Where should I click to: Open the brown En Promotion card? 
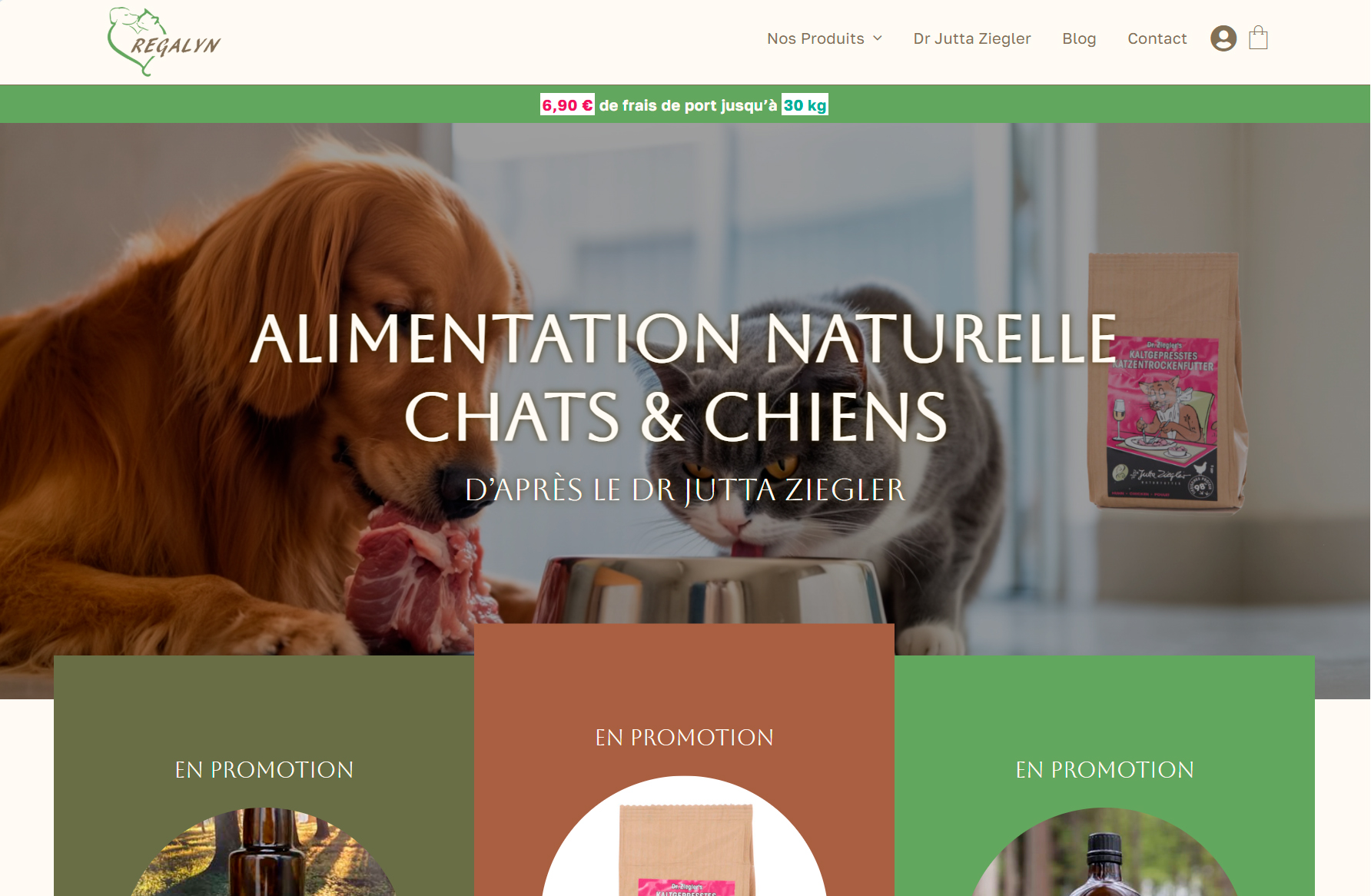coord(684,759)
